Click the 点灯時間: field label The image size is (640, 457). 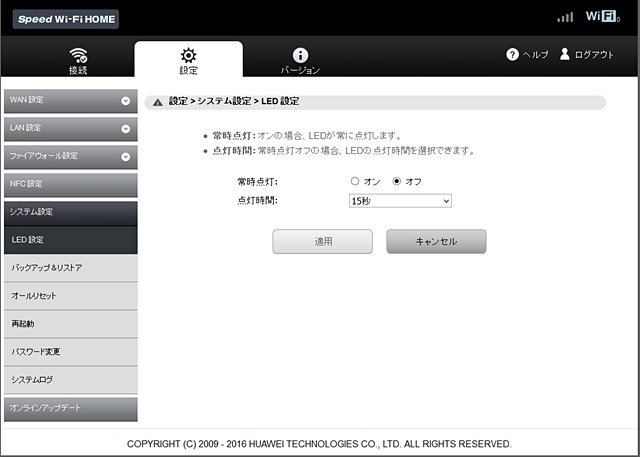click(257, 201)
